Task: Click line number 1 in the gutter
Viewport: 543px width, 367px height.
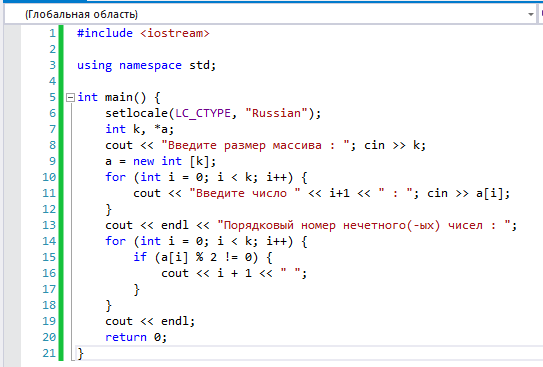Action: coord(52,33)
